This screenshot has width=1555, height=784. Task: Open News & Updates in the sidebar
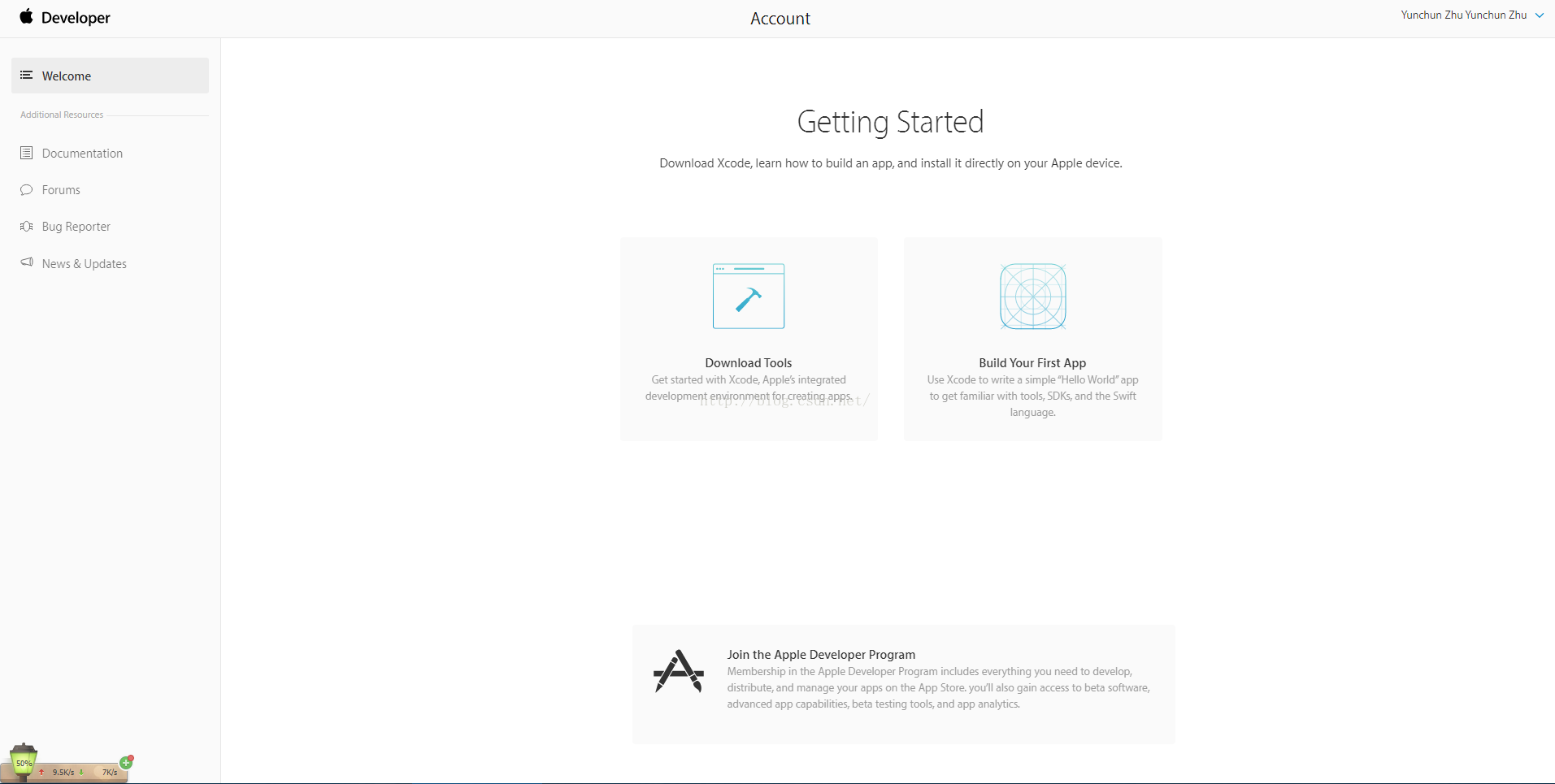click(85, 264)
